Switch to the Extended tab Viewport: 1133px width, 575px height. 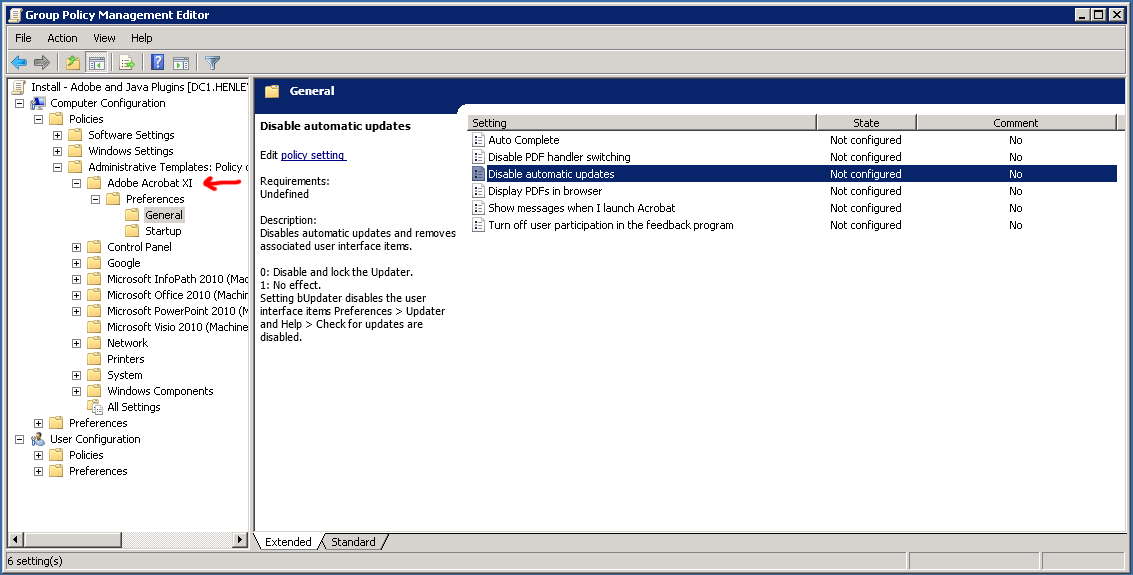(288, 542)
